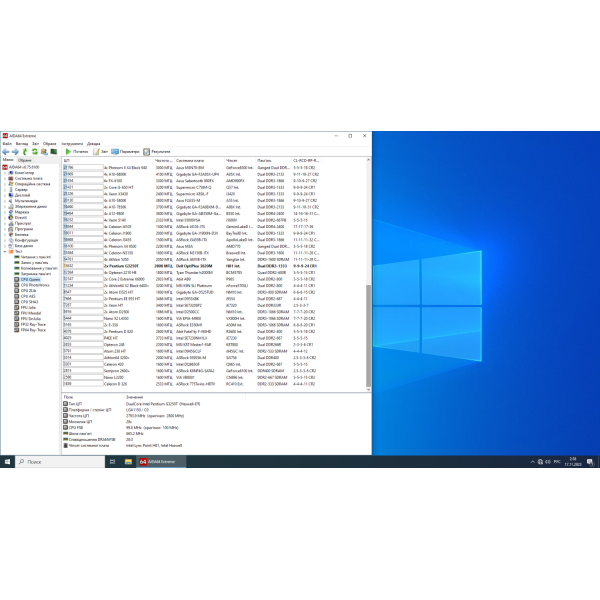Open the Вигляд menu
600x600 pixels.
click(x=22, y=143)
